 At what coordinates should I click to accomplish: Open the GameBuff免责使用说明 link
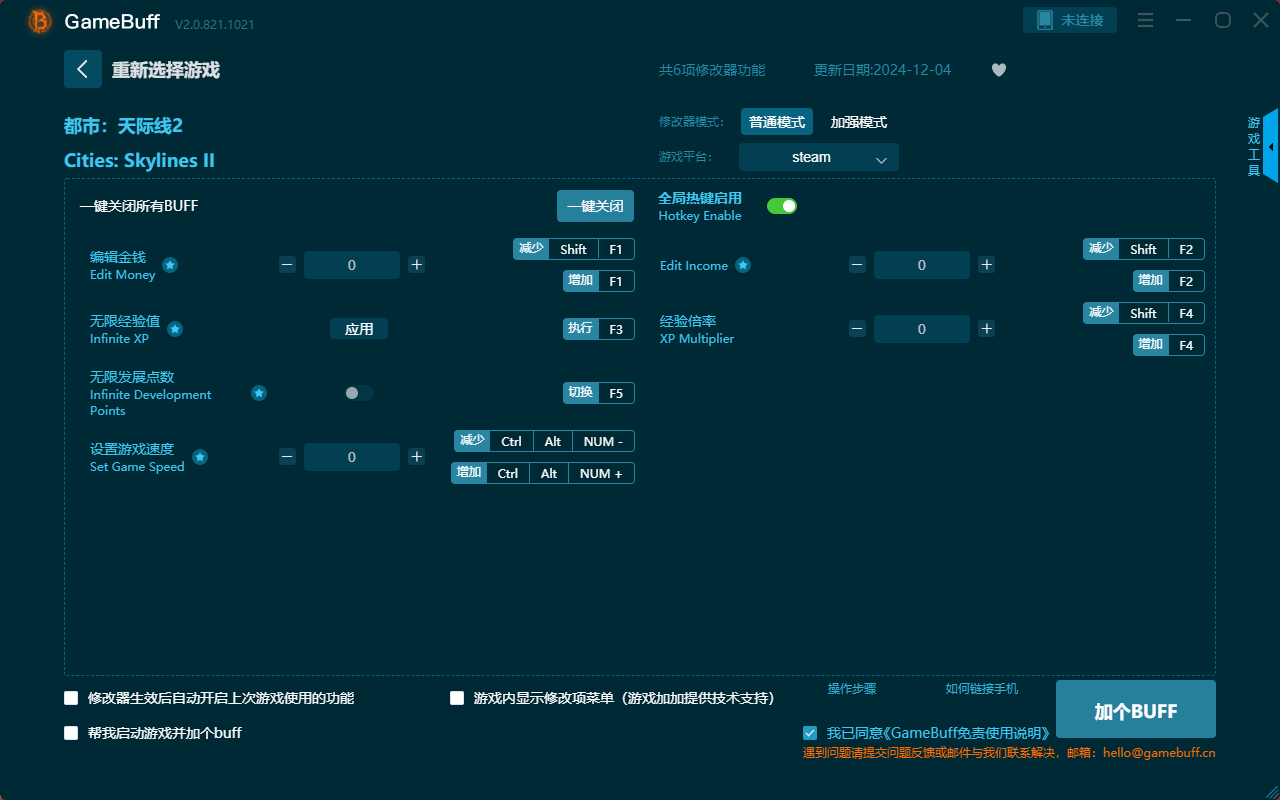(x=969, y=734)
